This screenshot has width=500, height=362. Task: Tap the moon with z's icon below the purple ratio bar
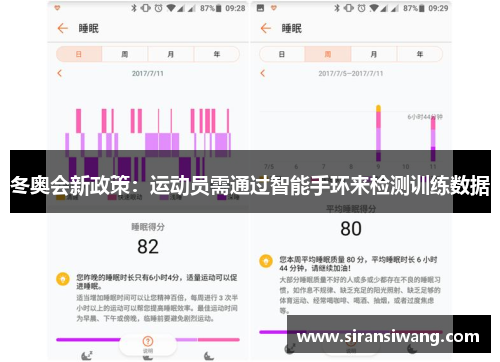(87, 356)
